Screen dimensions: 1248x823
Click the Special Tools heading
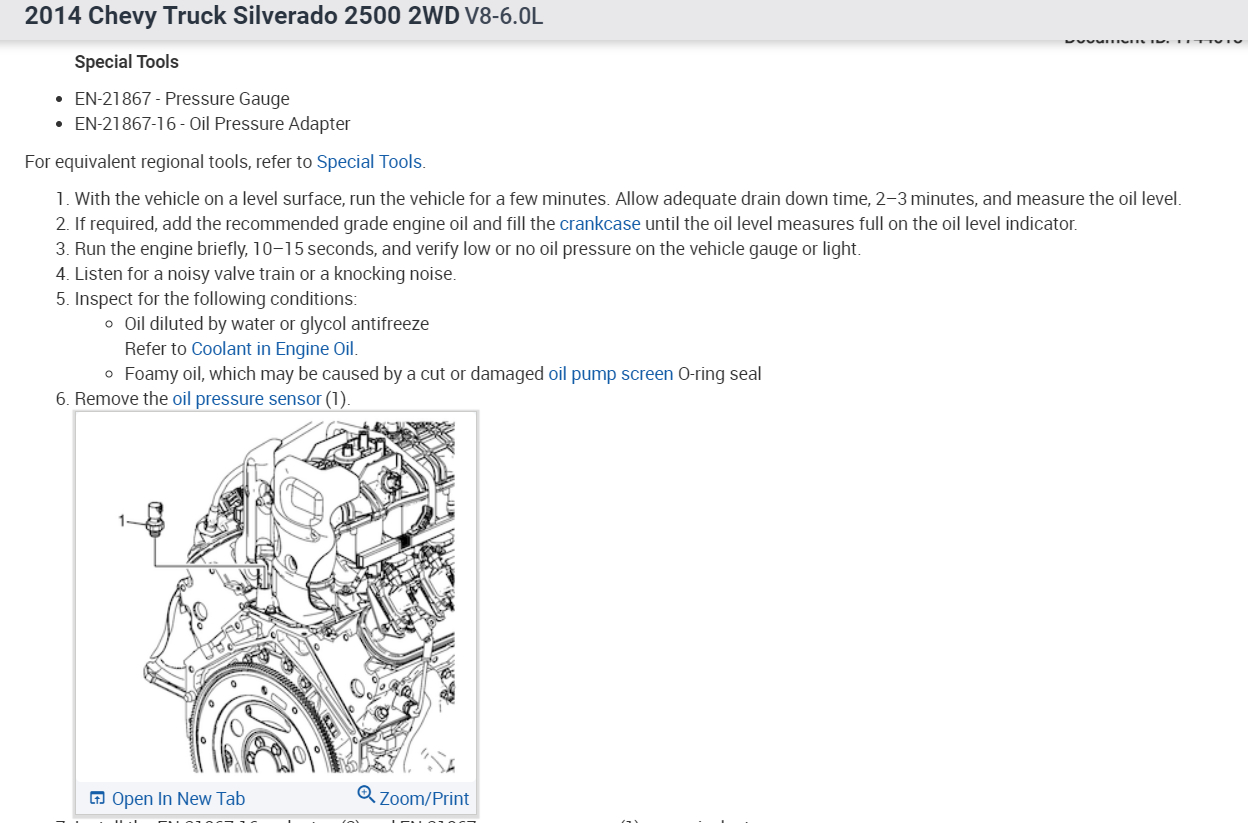pos(126,62)
